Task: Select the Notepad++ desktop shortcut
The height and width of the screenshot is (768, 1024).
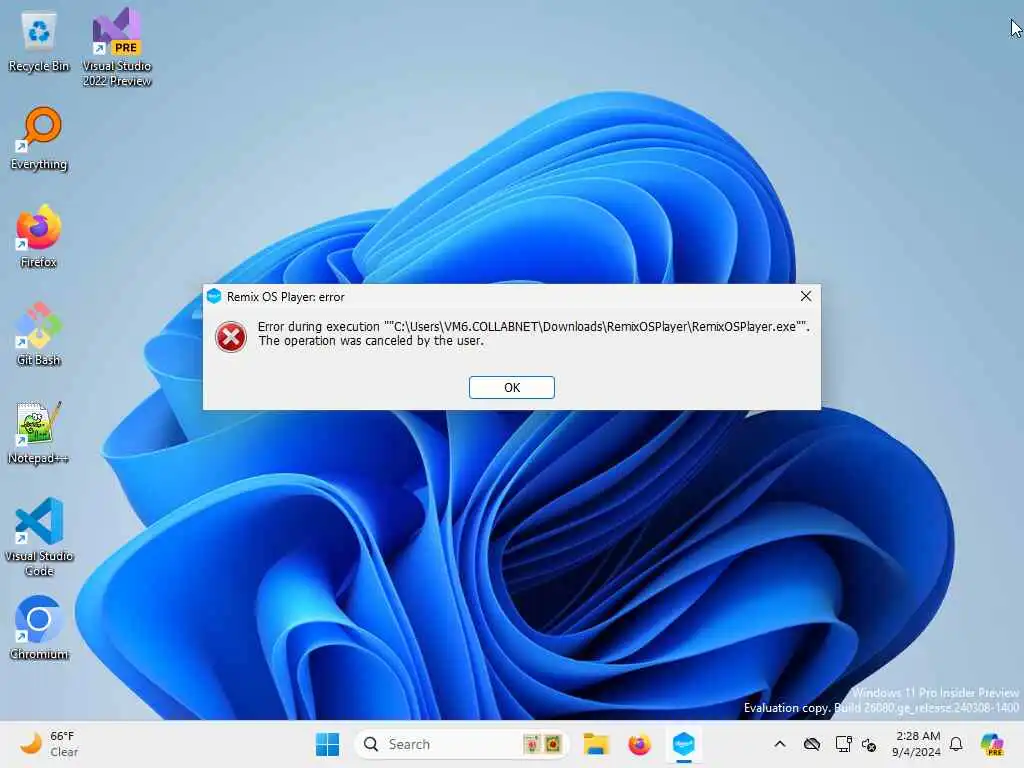Action: point(39,432)
